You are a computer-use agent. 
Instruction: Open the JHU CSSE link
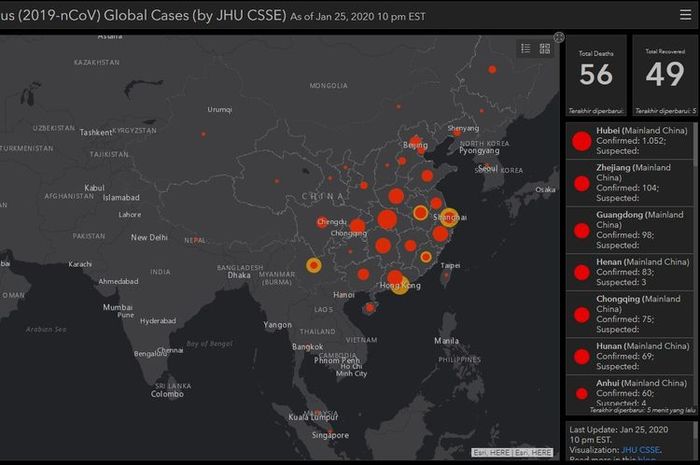[641, 450]
